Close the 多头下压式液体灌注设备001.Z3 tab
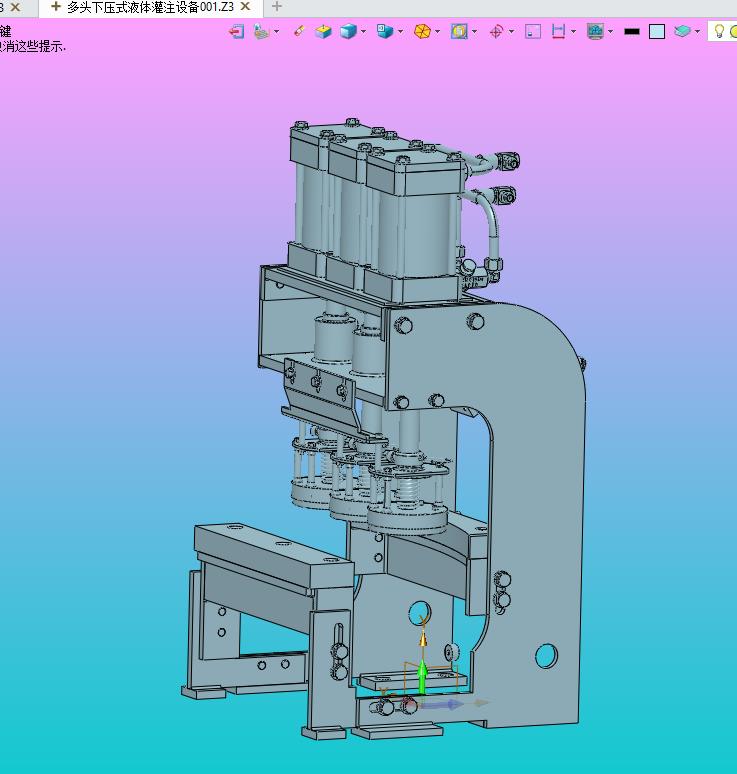 (x=245, y=7)
